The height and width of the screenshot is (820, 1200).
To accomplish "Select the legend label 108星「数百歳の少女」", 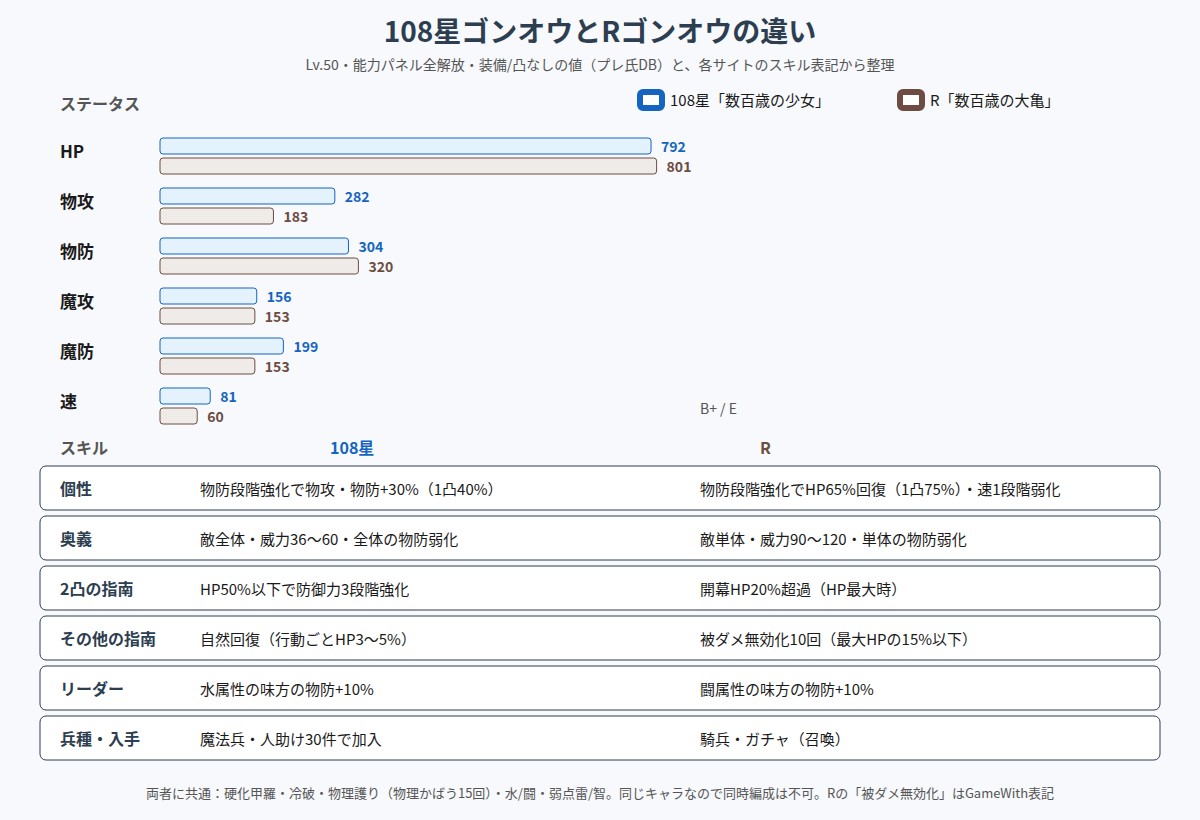I will pyautogui.click(x=746, y=101).
